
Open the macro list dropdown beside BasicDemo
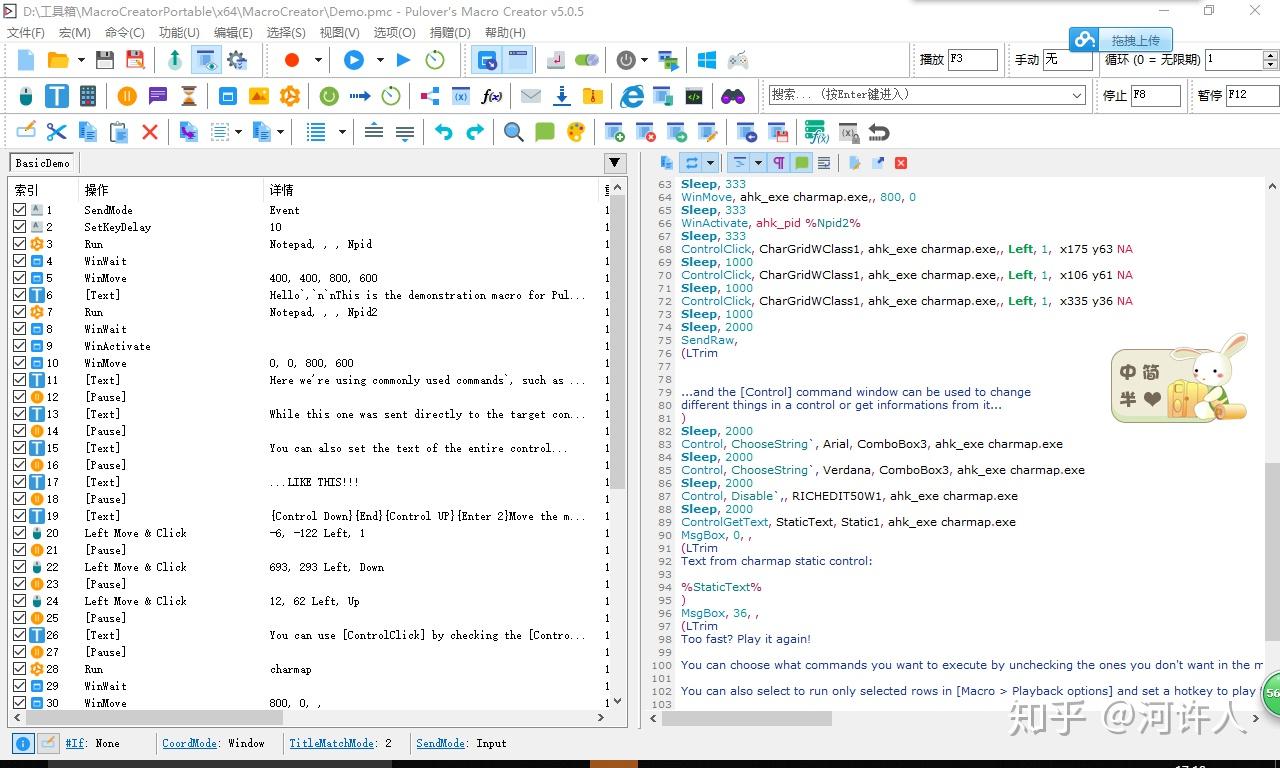[x=614, y=163]
